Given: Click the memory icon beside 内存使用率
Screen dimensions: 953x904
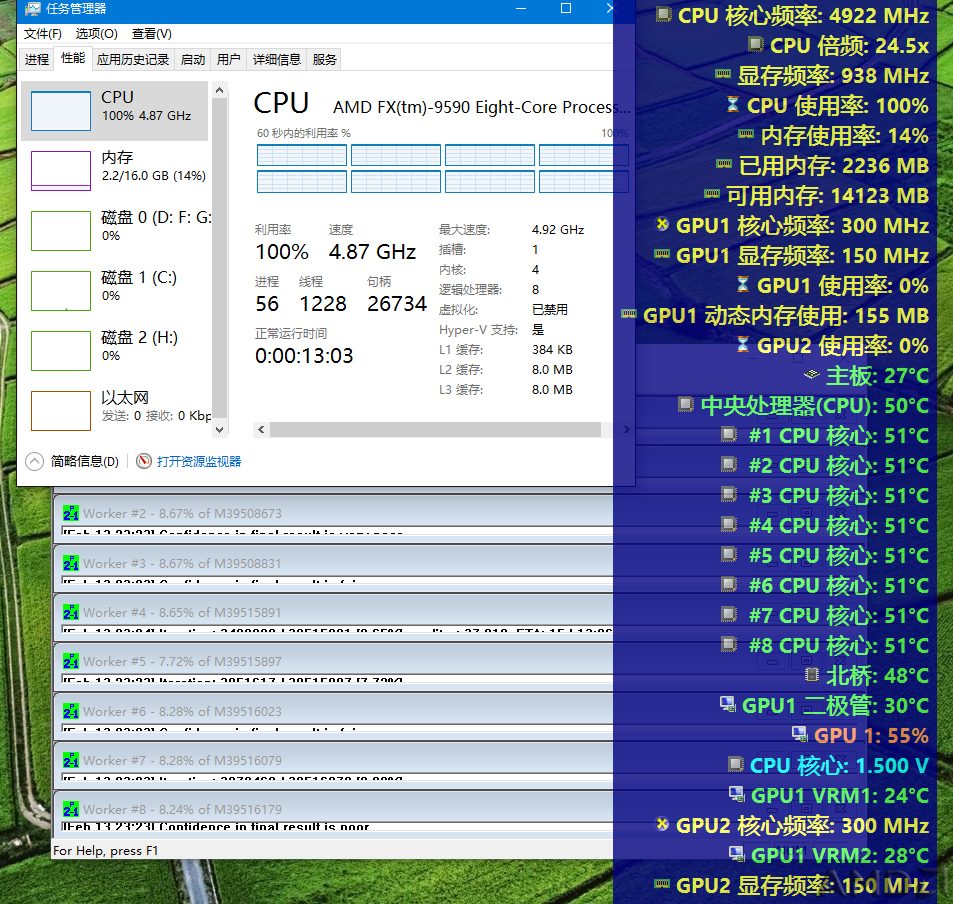Looking at the screenshot, I should pos(746,134).
